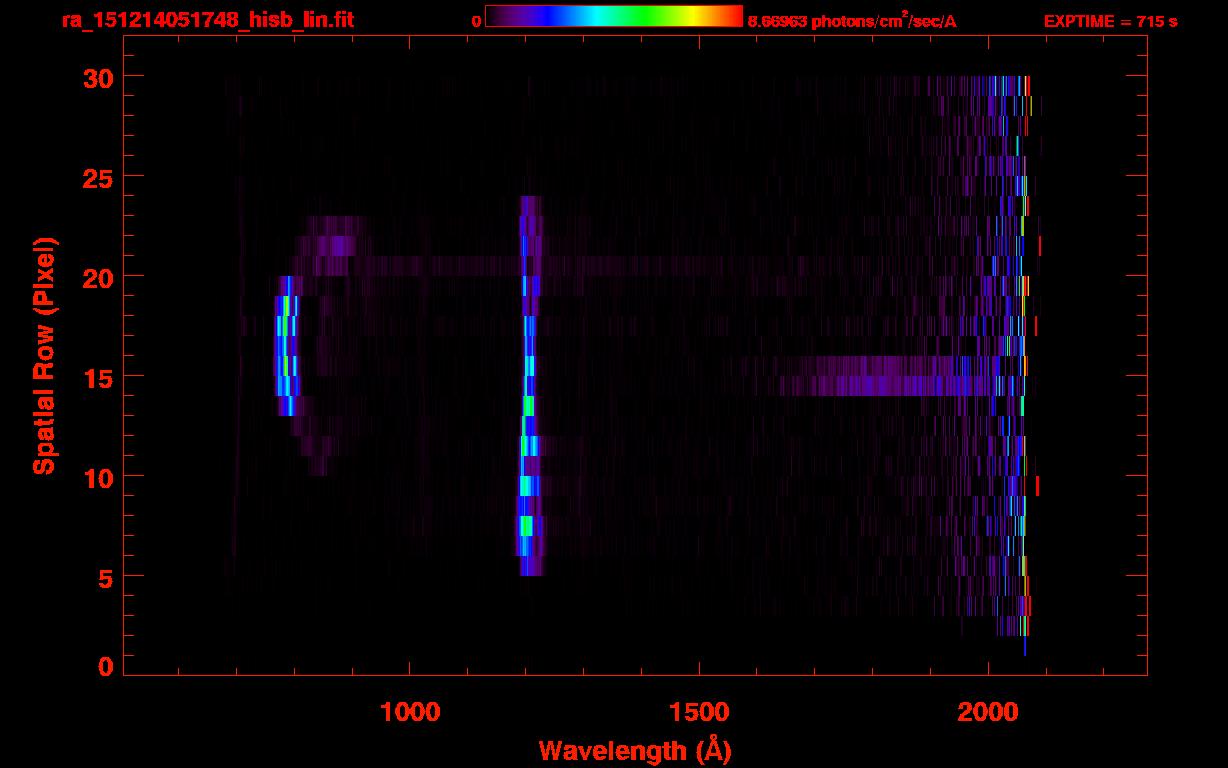Click the horizontal continuum streak at row 15
The image size is (1228, 768).
tap(890, 376)
